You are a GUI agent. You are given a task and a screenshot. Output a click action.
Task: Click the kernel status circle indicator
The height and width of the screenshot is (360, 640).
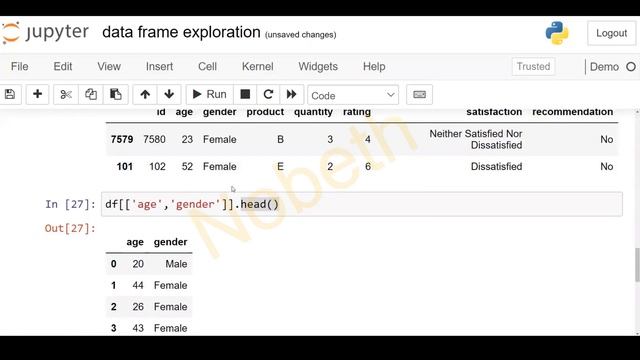pos(631,67)
